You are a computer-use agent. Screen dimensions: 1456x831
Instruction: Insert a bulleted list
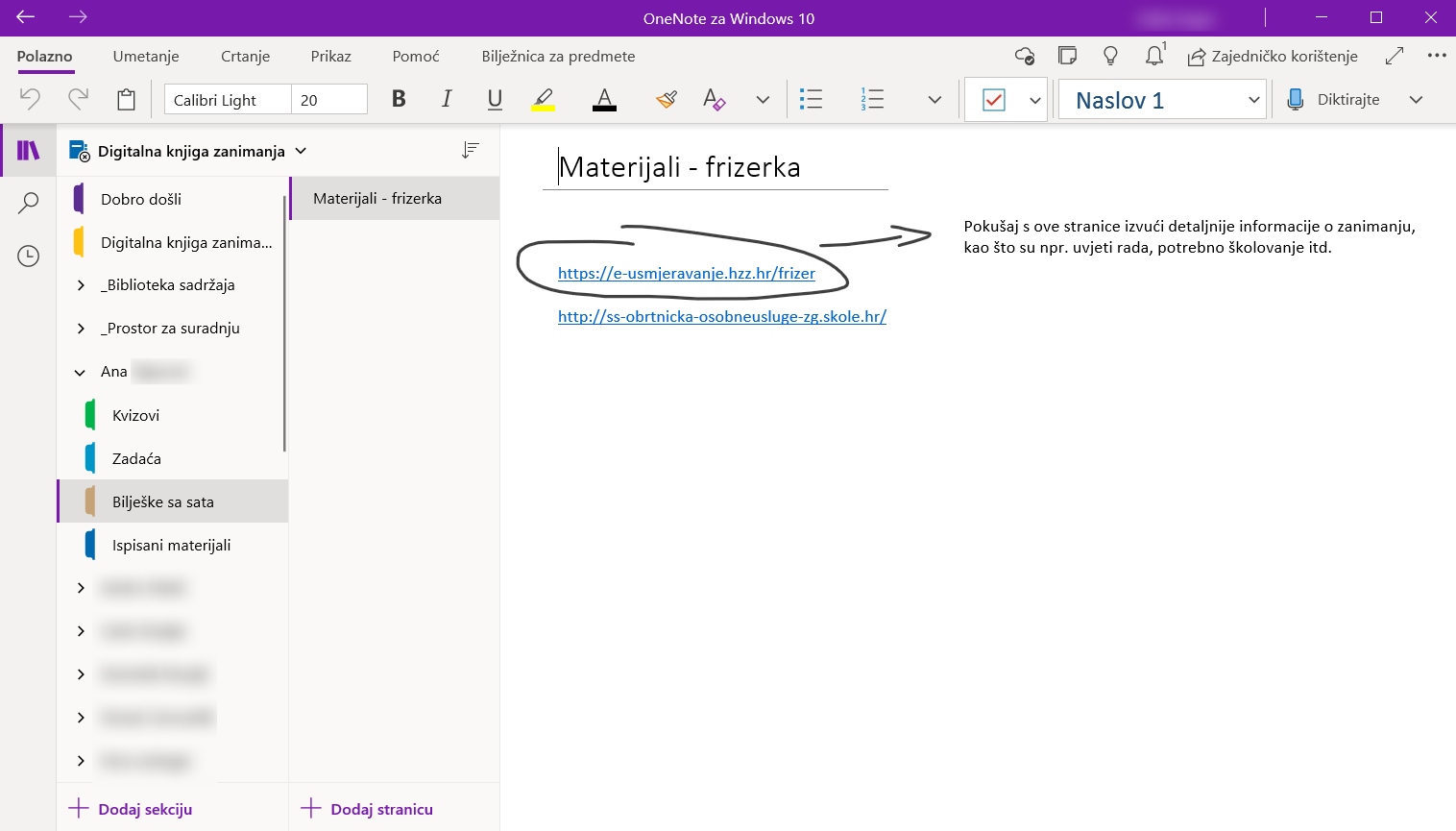point(812,99)
